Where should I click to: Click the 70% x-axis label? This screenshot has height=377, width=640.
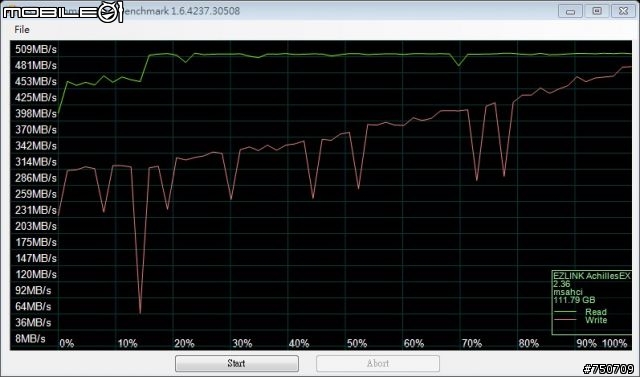(x=471, y=344)
